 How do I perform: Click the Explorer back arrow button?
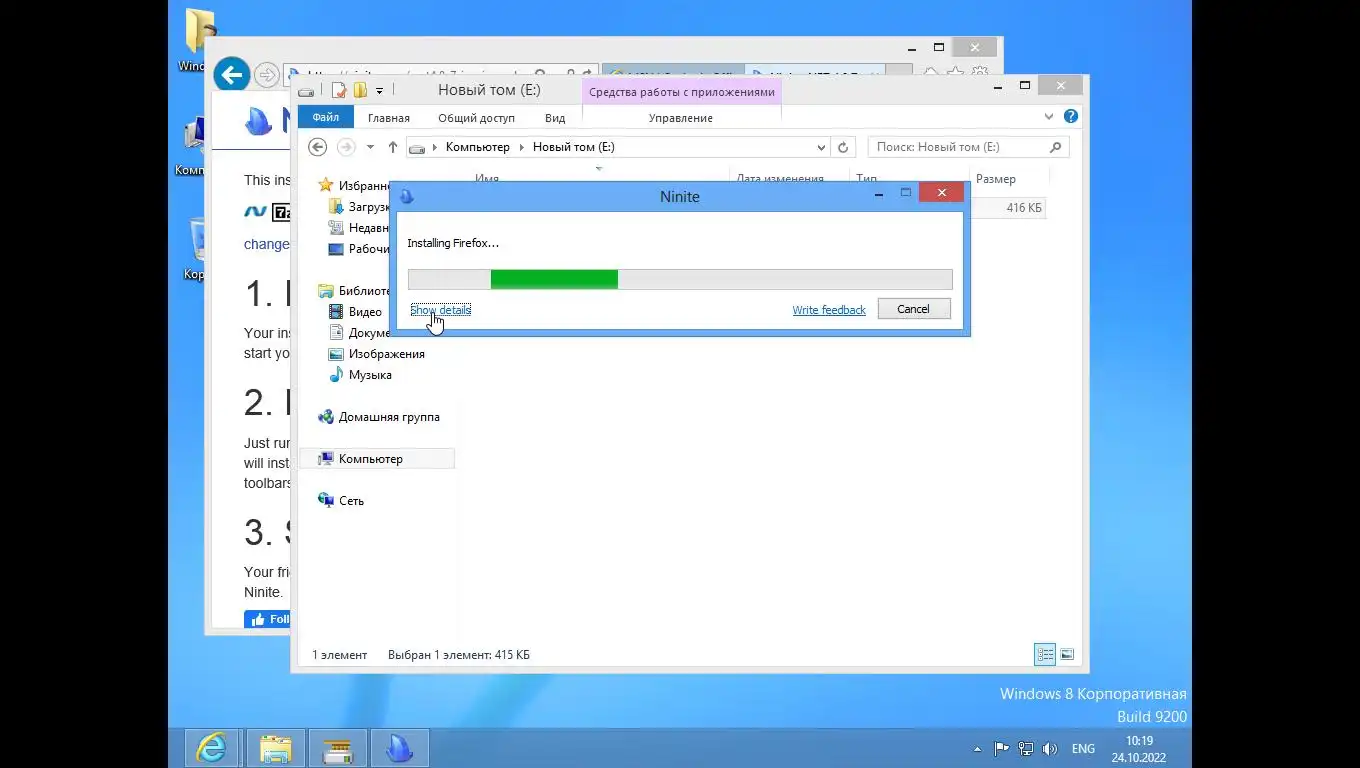pos(317,147)
